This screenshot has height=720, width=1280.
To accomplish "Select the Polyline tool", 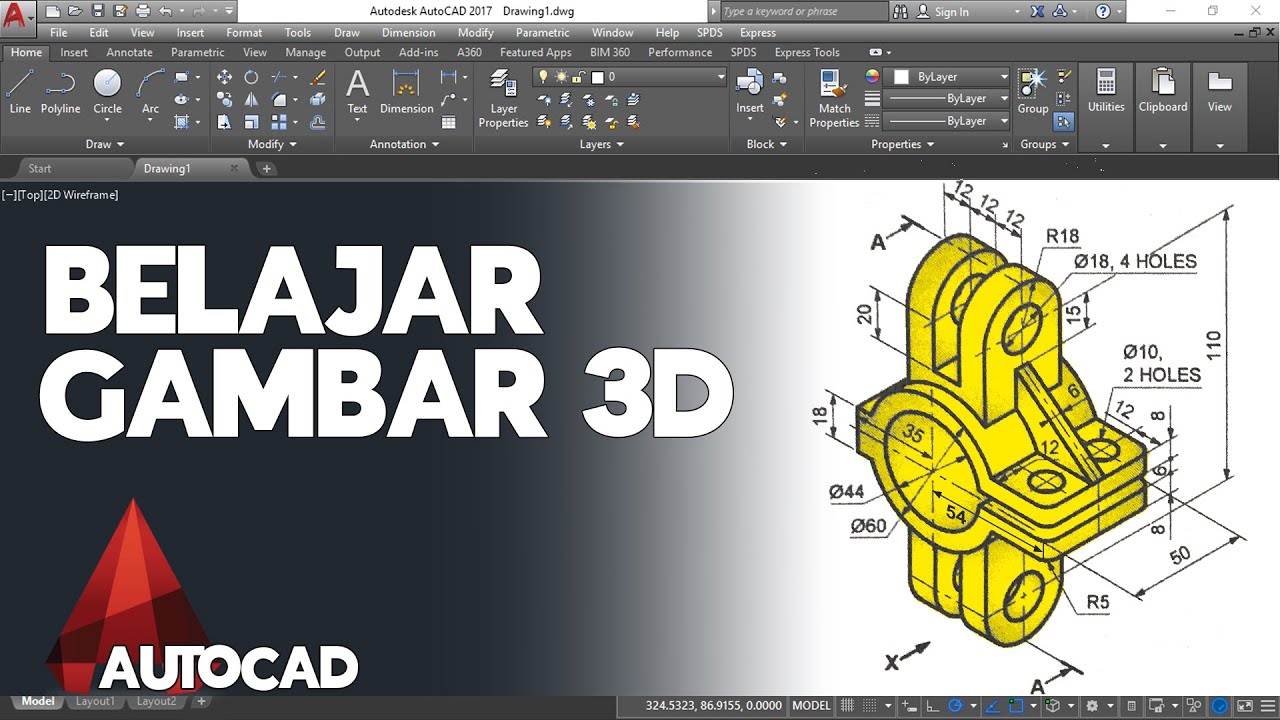I will click(x=61, y=92).
